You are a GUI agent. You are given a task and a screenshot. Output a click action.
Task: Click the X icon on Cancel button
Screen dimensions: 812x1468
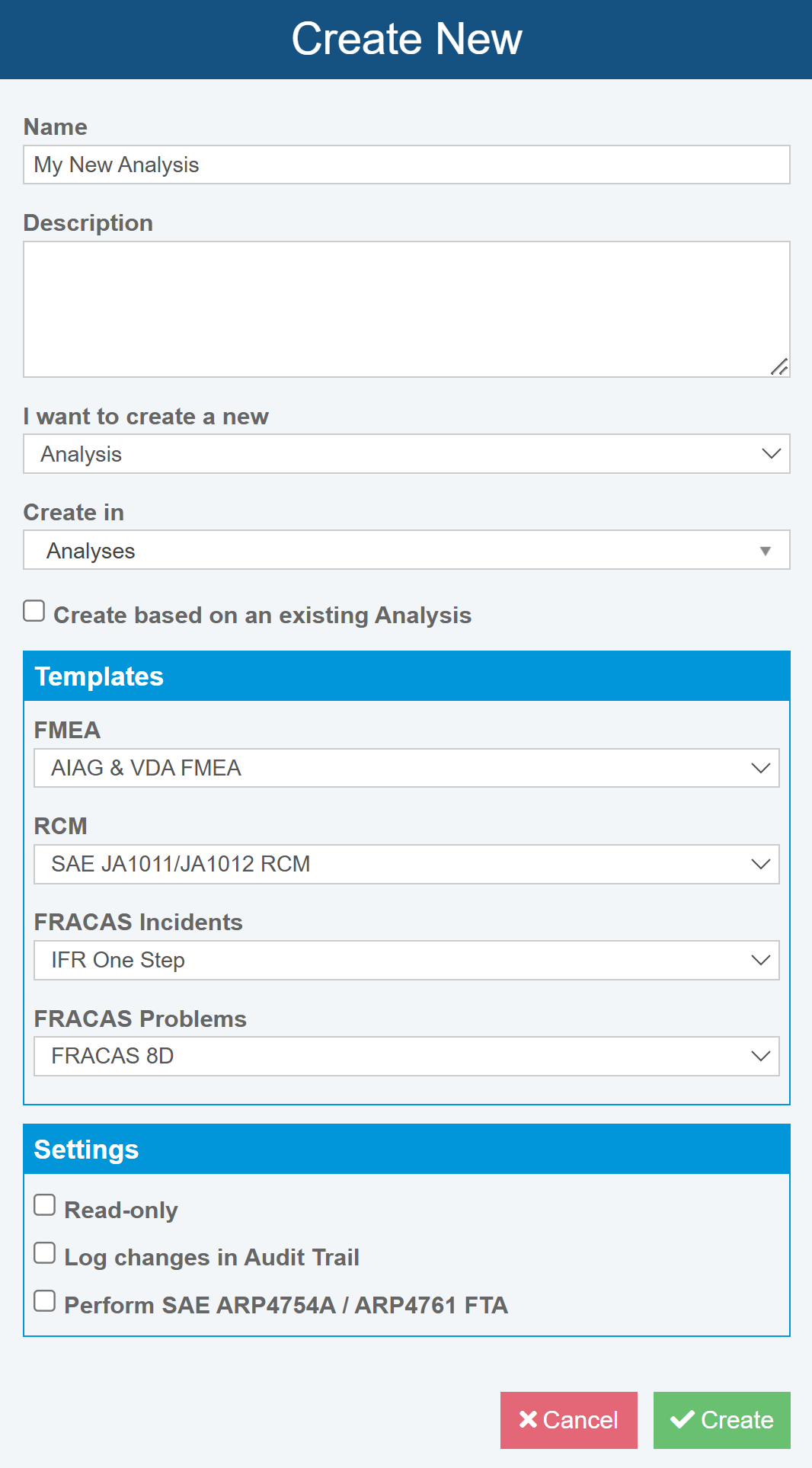tap(528, 1419)
